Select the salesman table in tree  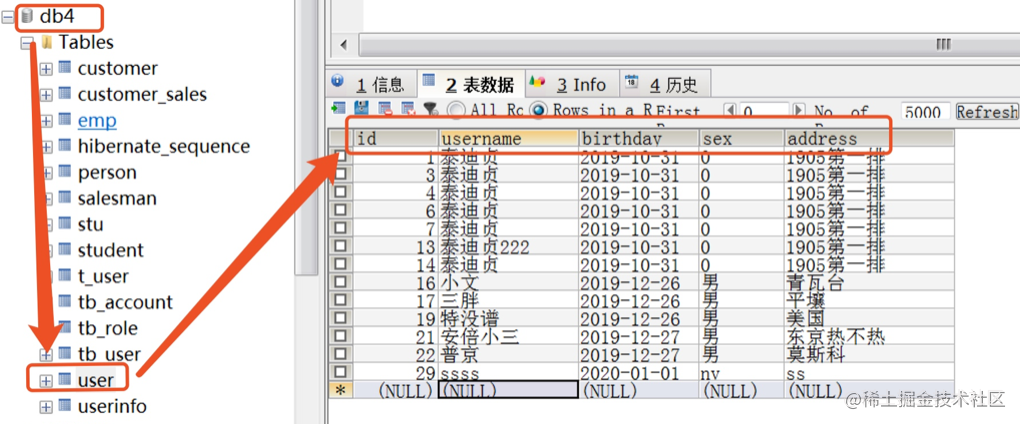pos(117,198)
